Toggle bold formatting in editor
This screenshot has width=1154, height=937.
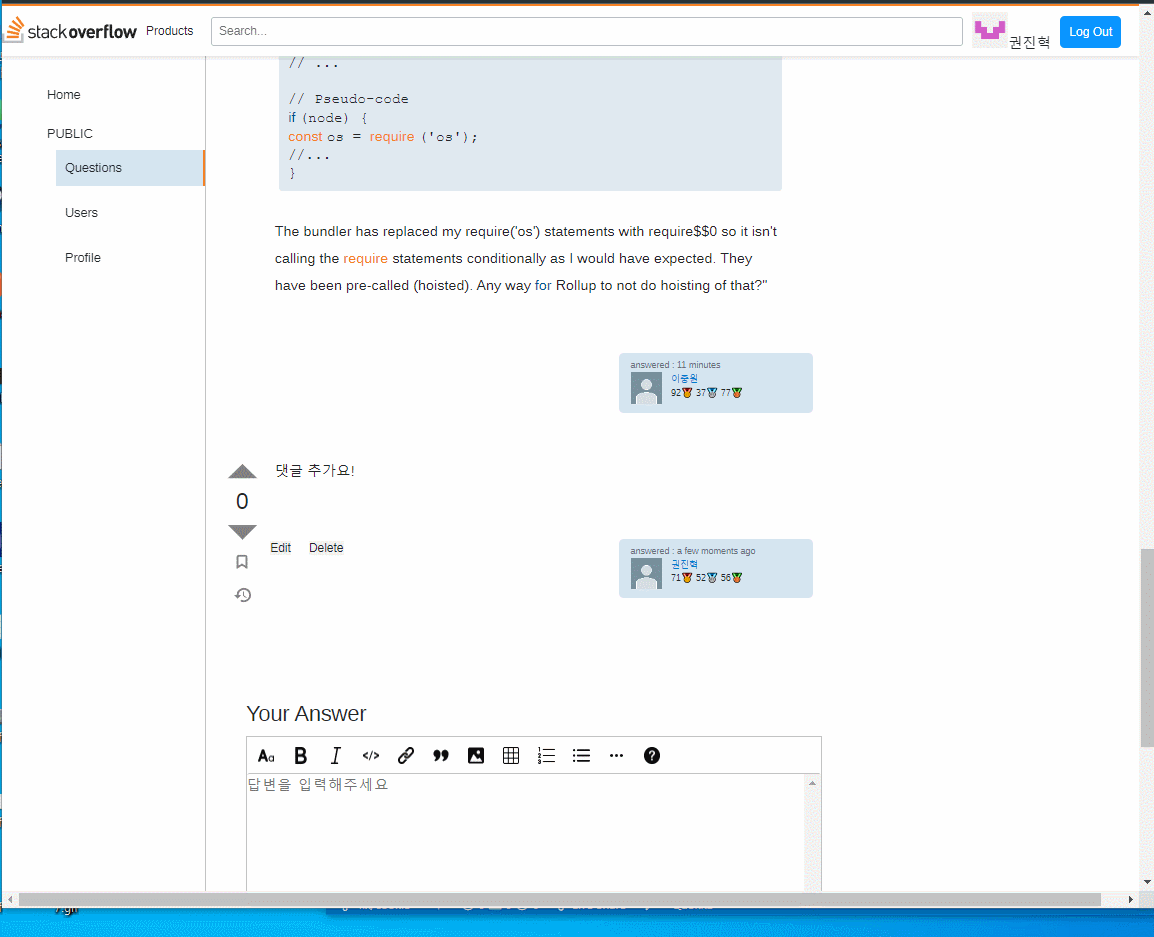click(300, 756)
